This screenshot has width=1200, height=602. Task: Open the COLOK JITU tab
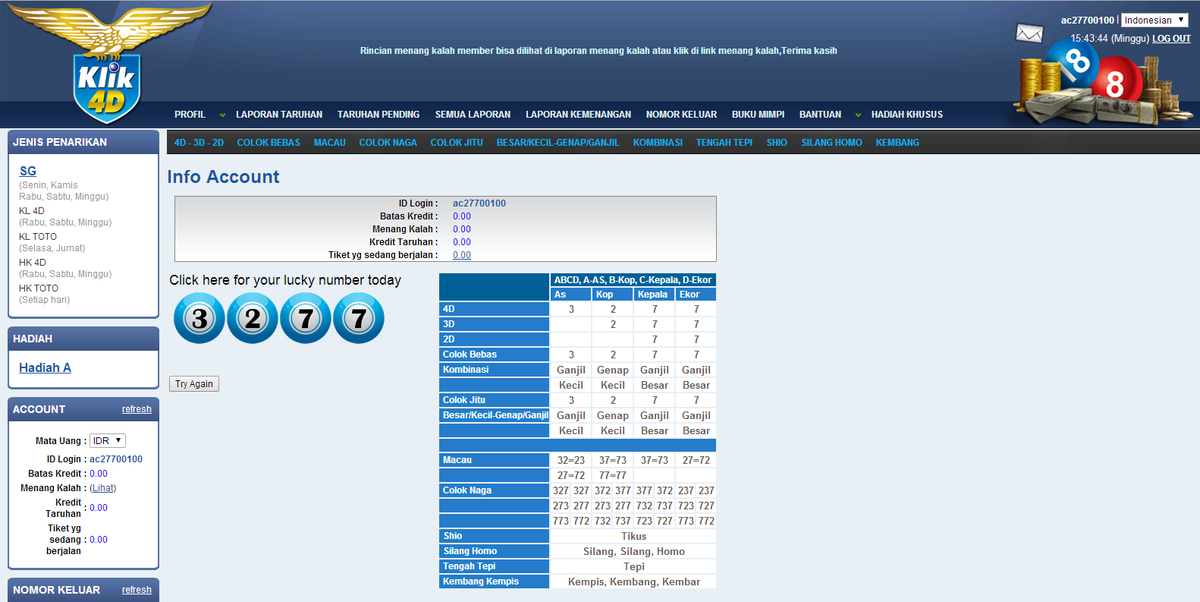[x=457, y=143]
